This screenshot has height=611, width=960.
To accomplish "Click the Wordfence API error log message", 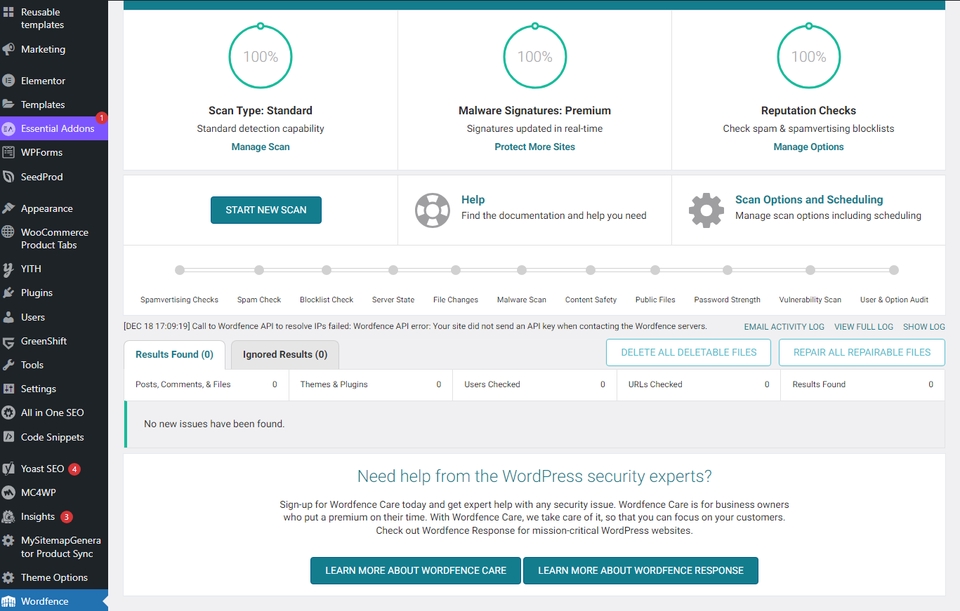I will tap(415, 326).
